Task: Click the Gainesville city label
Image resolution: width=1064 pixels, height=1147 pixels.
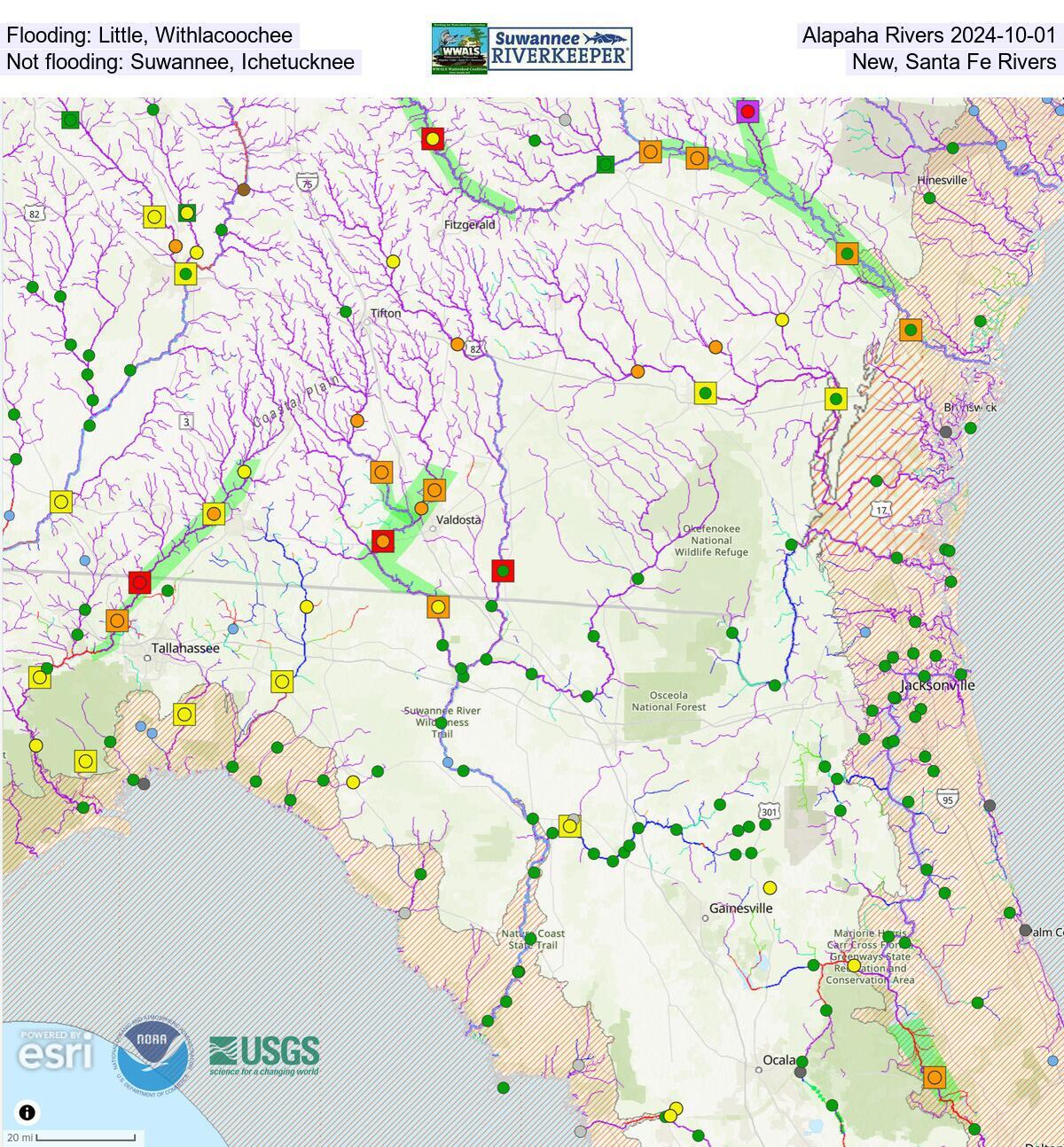Action: click(x=740, y=909)
